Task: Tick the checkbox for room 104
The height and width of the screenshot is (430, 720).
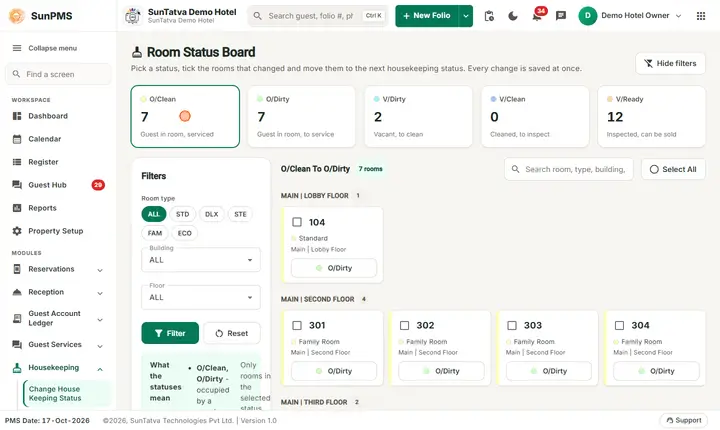Action: point(297,222)
